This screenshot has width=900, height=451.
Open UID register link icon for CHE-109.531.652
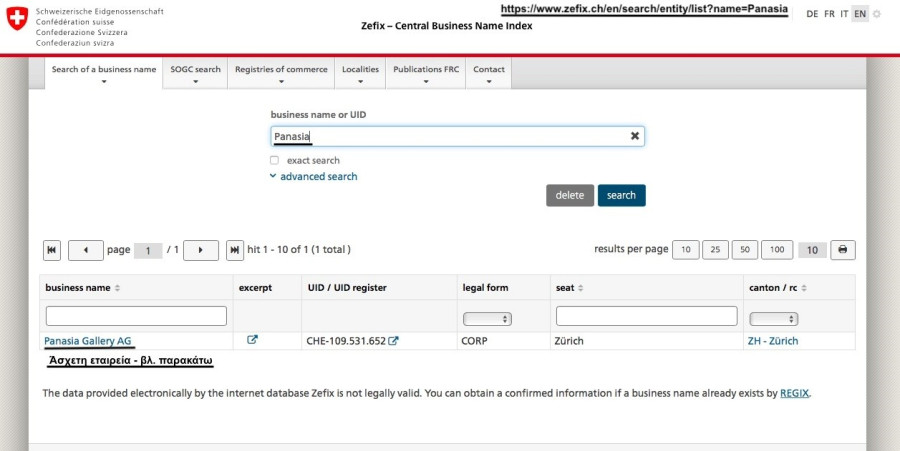(x=393, y=341)
